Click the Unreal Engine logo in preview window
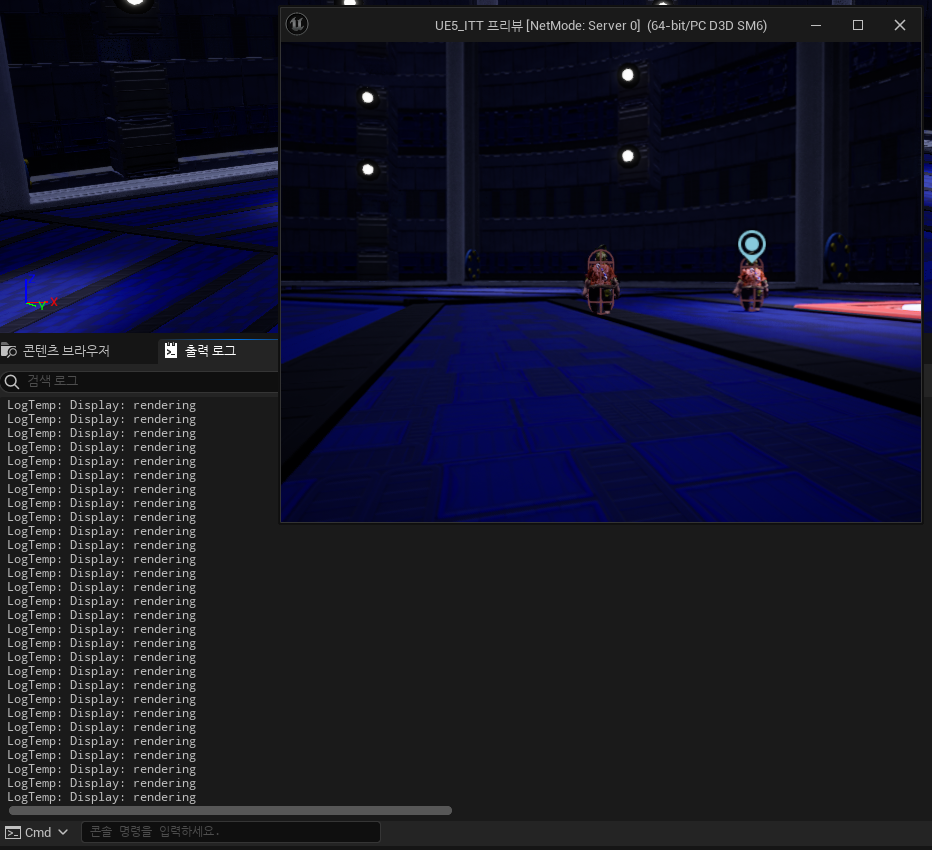 point(297,24)
